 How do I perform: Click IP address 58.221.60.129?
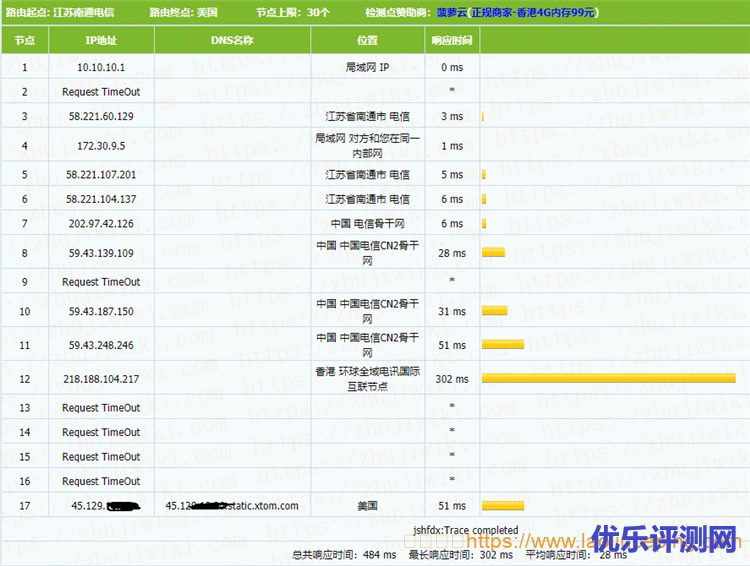point(101,116)
